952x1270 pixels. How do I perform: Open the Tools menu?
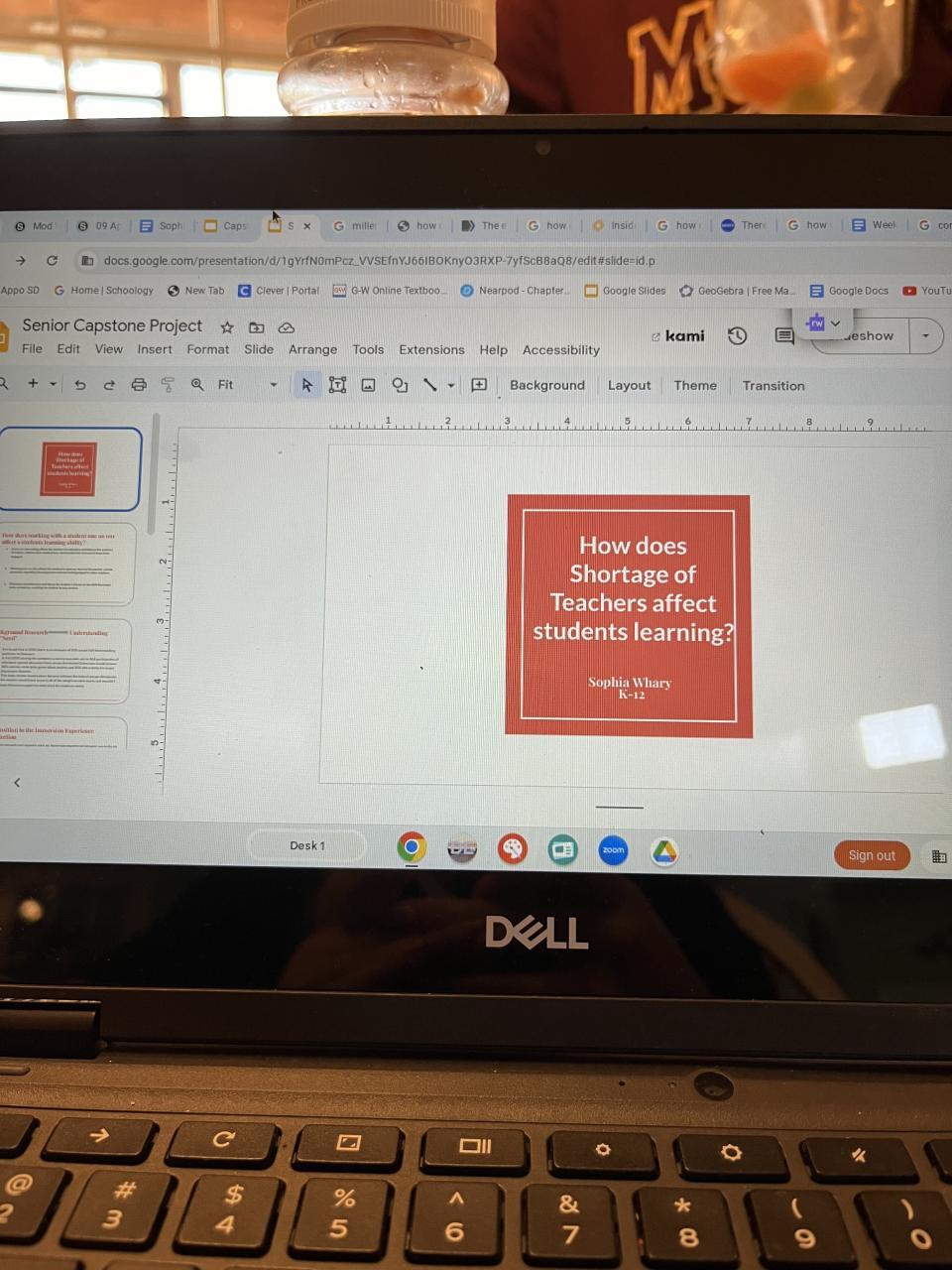pyautogui.click(x=368, y=349)
